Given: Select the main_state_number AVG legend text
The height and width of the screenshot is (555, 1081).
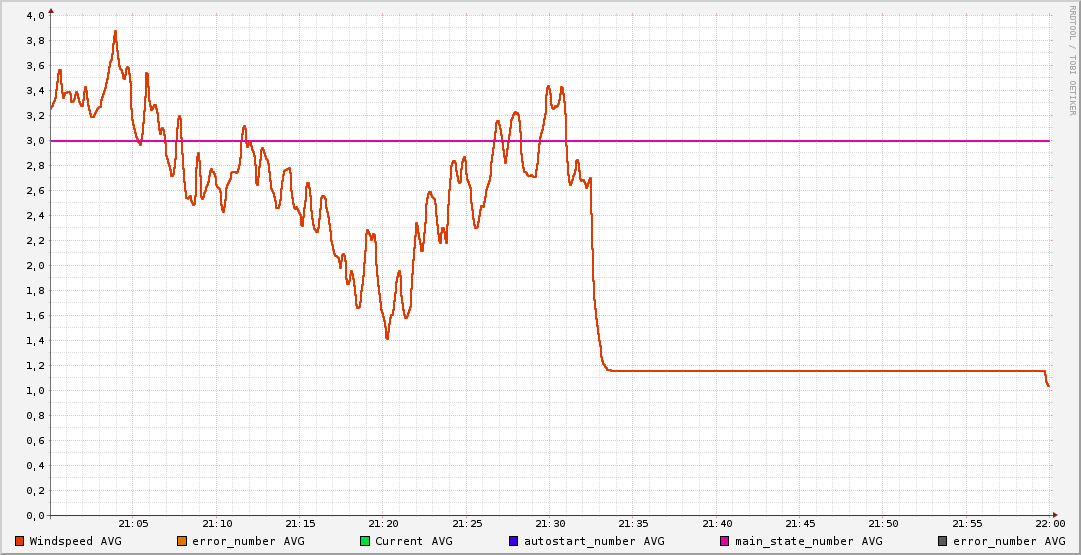Looking at the screenshot, I should coord(809,541).
